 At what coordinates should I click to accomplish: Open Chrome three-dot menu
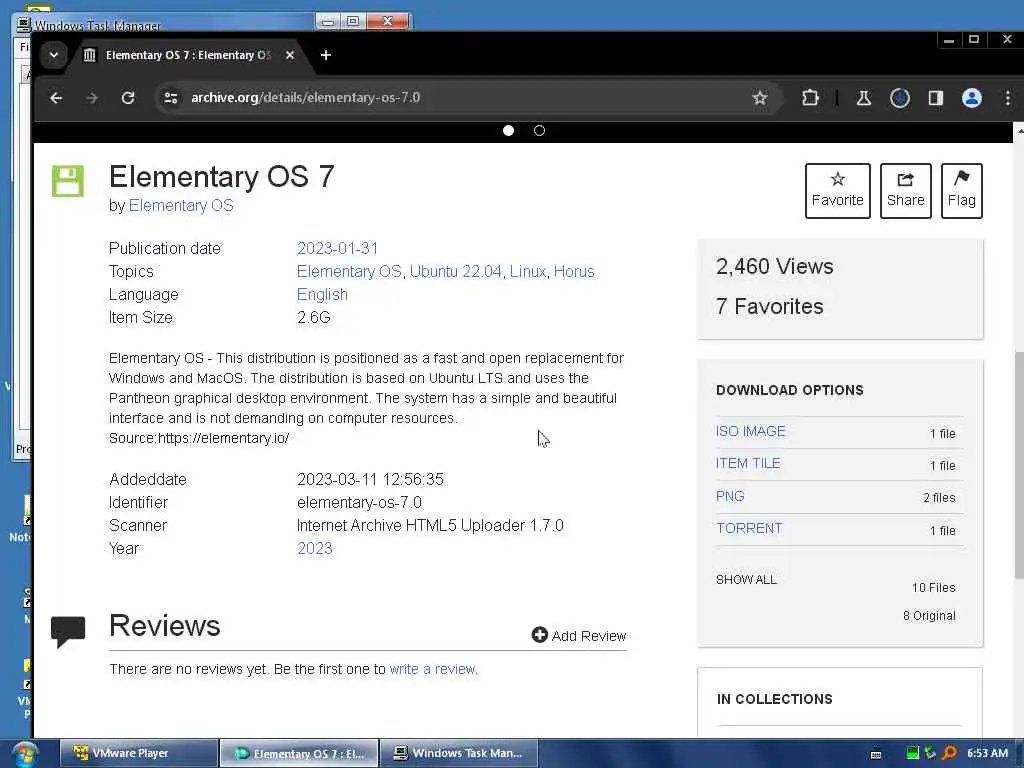(1008, 98)
